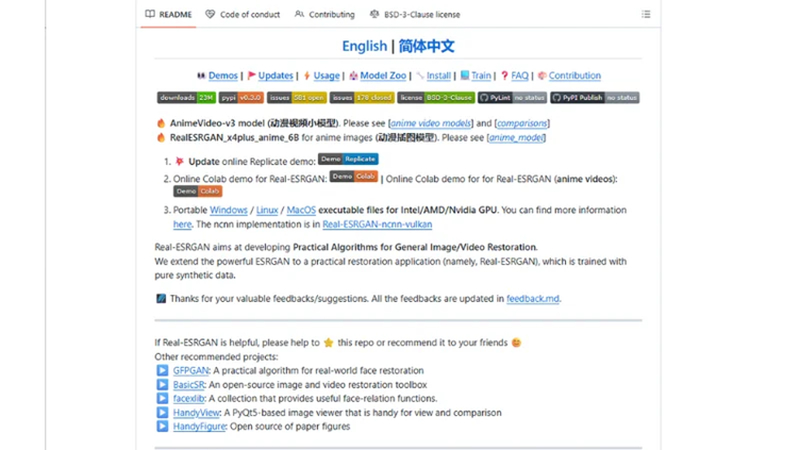Click the Demo Replicate badge
This screenshot has width=800, height=450.
pyautogui.click(x=348, y=159)
